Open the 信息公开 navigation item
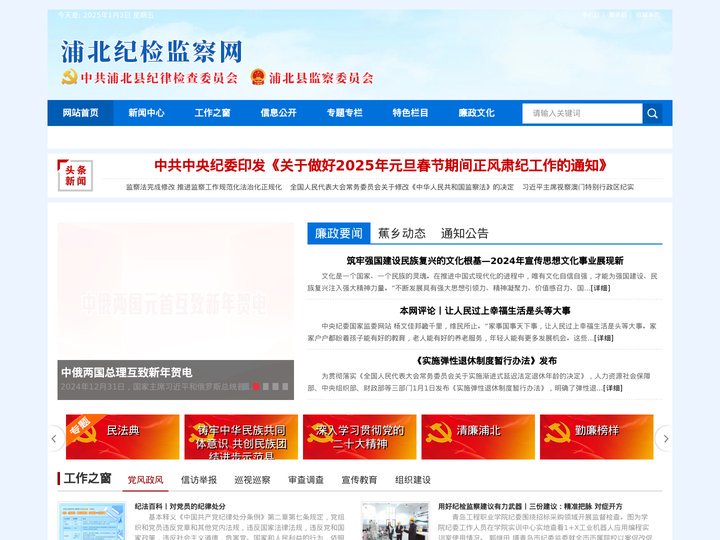The width and height of the screenshot is (720, 540). pyautogui.click(x=278, y=113)
